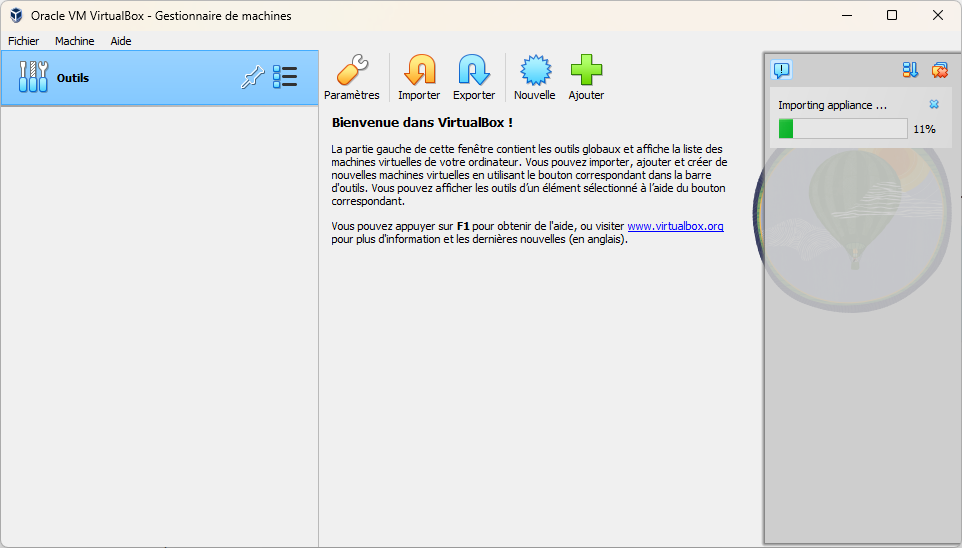The image size is (962, 548).
Task: Clear all notifications with the red-X icon
Action: point(939,70)
